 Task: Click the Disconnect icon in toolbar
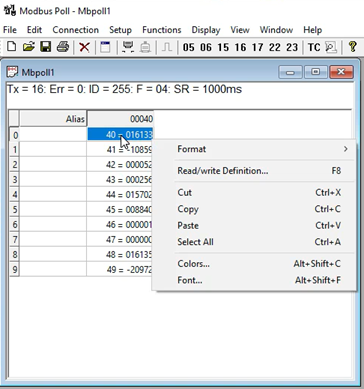[x=145, y=47]
